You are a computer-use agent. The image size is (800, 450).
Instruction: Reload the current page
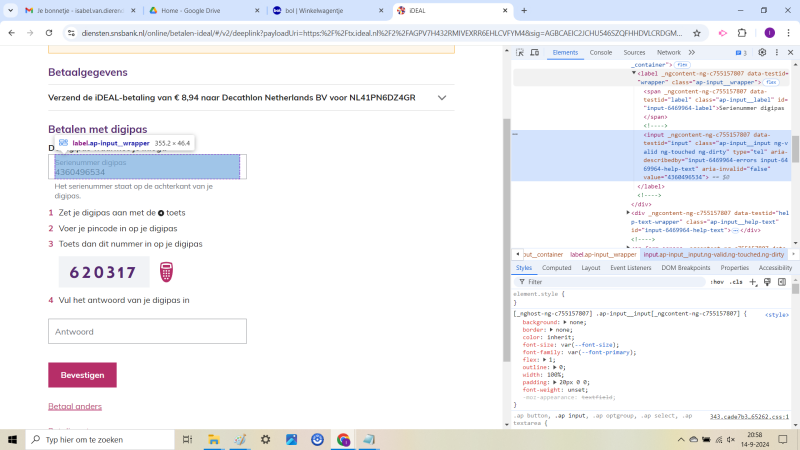click(x=49, y=33)
